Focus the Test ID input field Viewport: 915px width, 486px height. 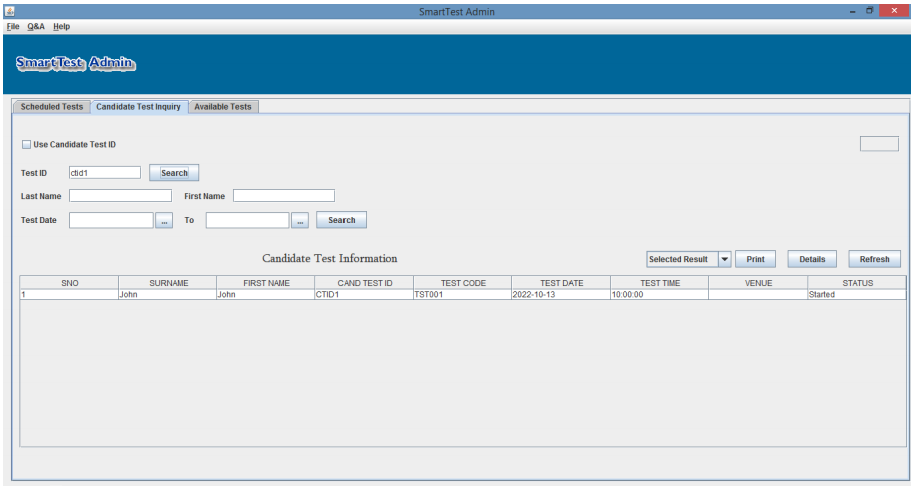click(105, 173)
